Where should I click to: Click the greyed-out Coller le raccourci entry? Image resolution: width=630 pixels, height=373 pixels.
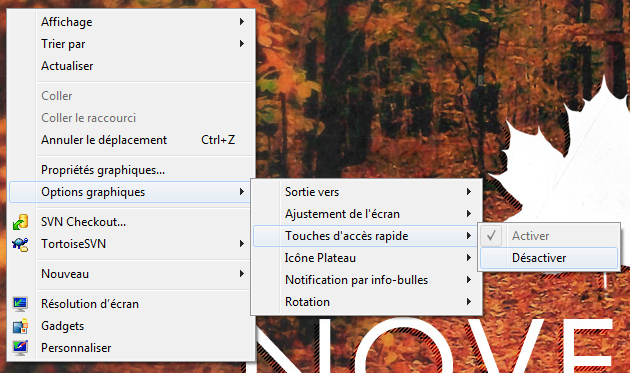[x=132, y=118]
